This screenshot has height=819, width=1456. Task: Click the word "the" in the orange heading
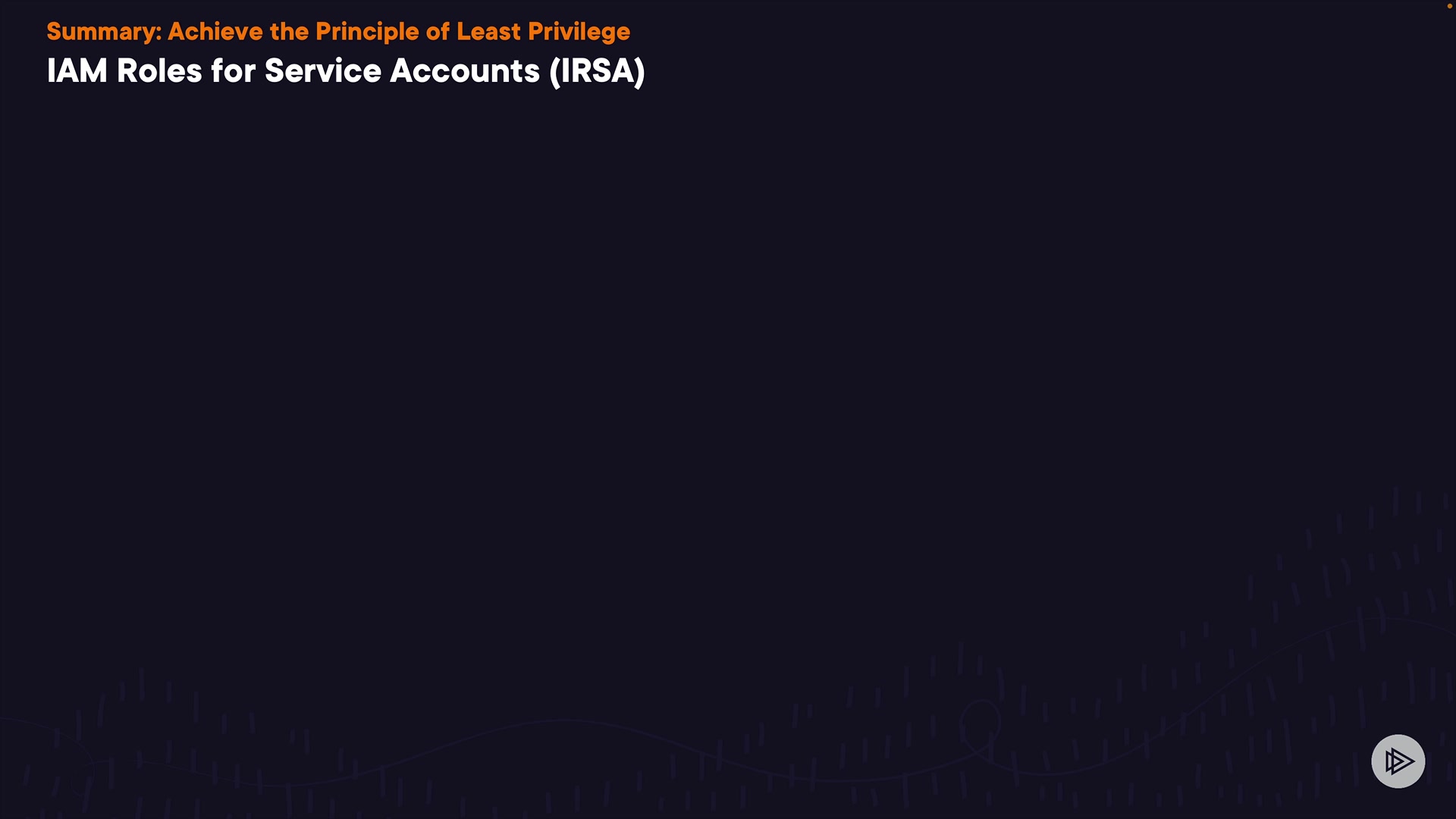click(289, 32)
